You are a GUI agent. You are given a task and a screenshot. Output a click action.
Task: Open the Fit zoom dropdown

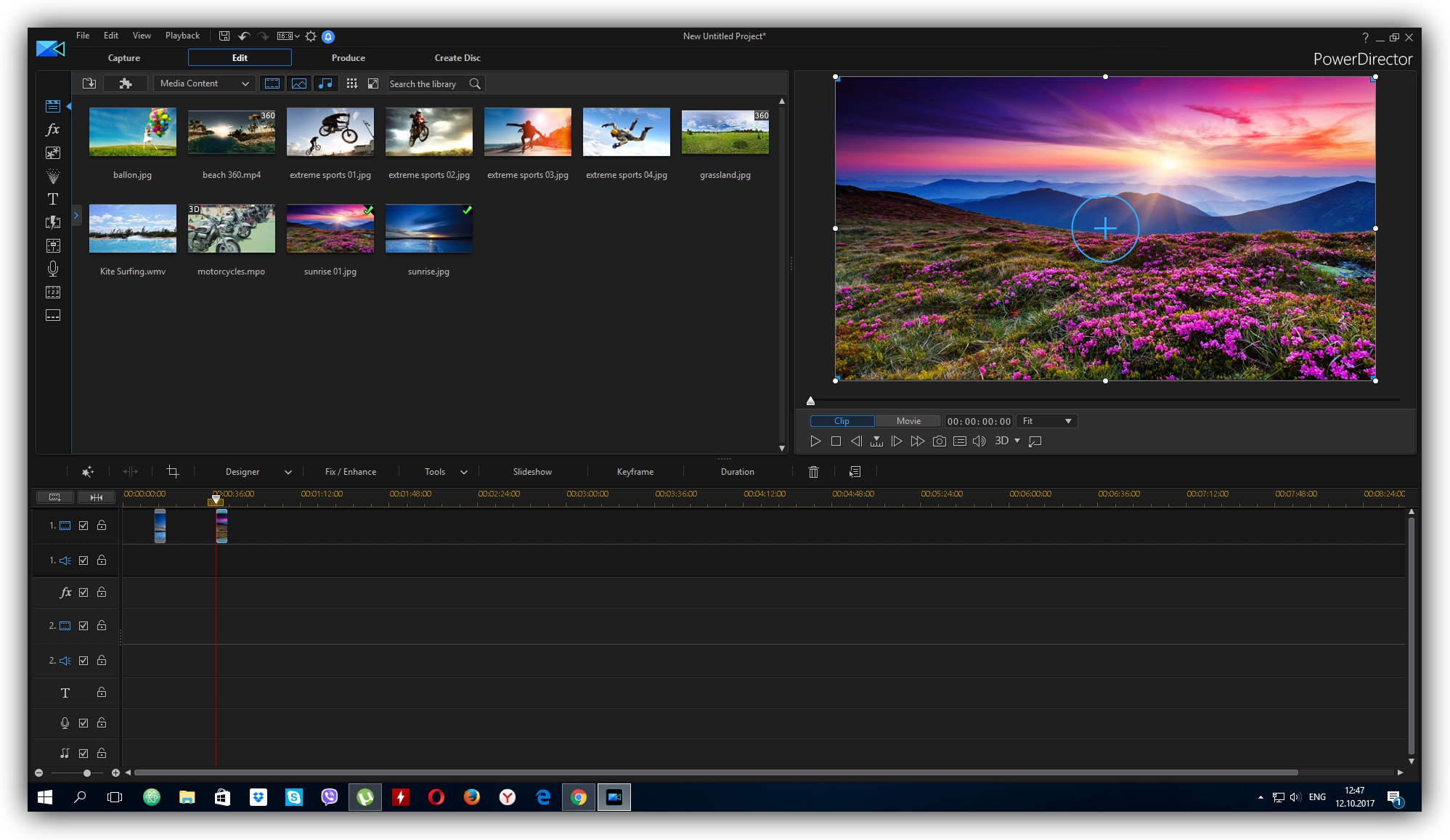[x=1046, y=421]
